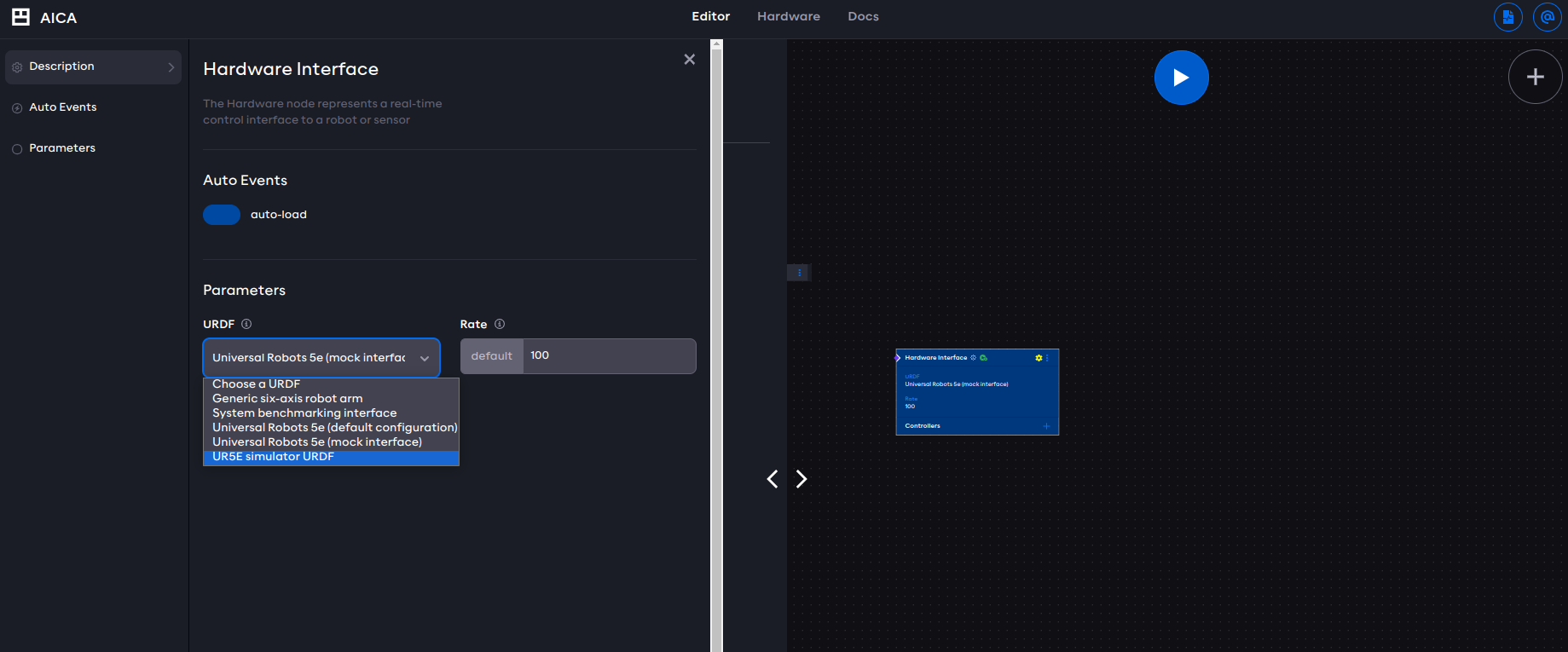Click the purple diamond connector on the node

tap(897, 358)
